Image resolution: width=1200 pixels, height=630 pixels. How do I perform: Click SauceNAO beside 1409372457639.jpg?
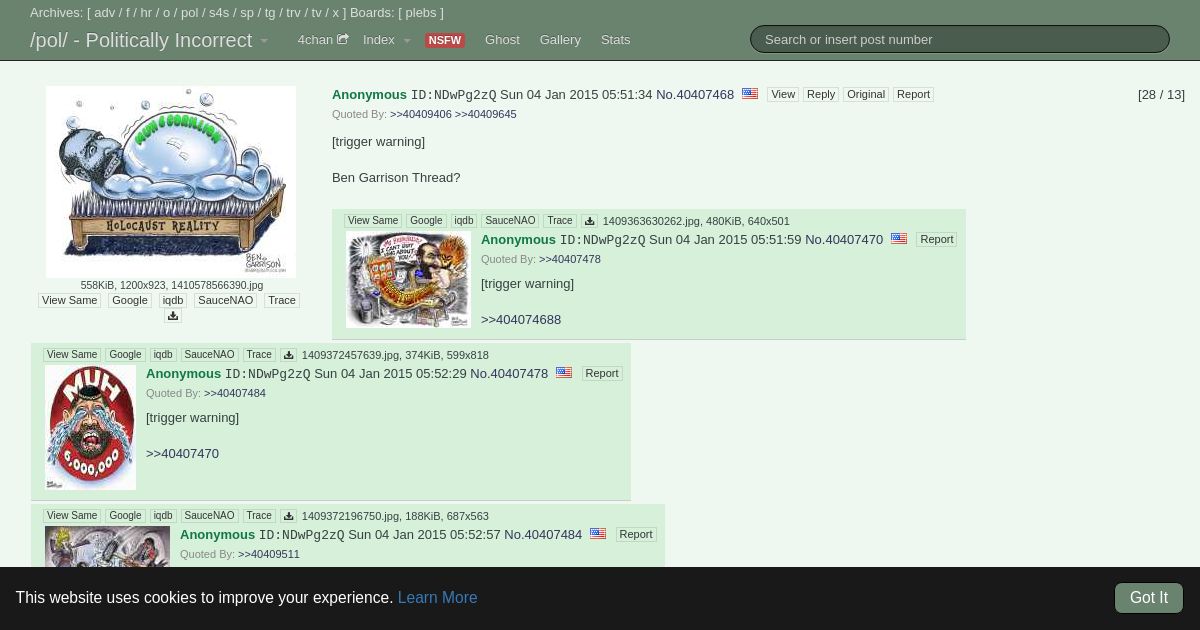(x=209, y=355)
